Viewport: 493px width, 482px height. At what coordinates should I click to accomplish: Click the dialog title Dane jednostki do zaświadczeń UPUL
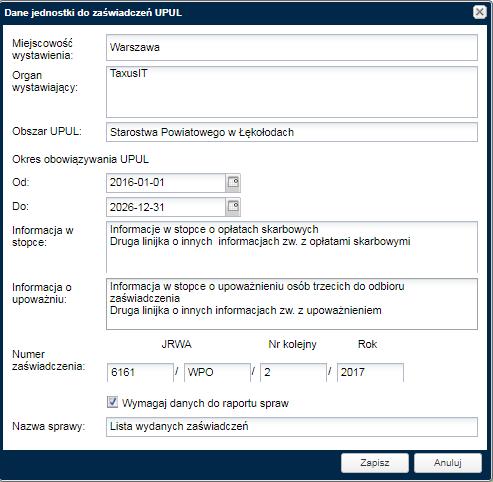(93, 13)
